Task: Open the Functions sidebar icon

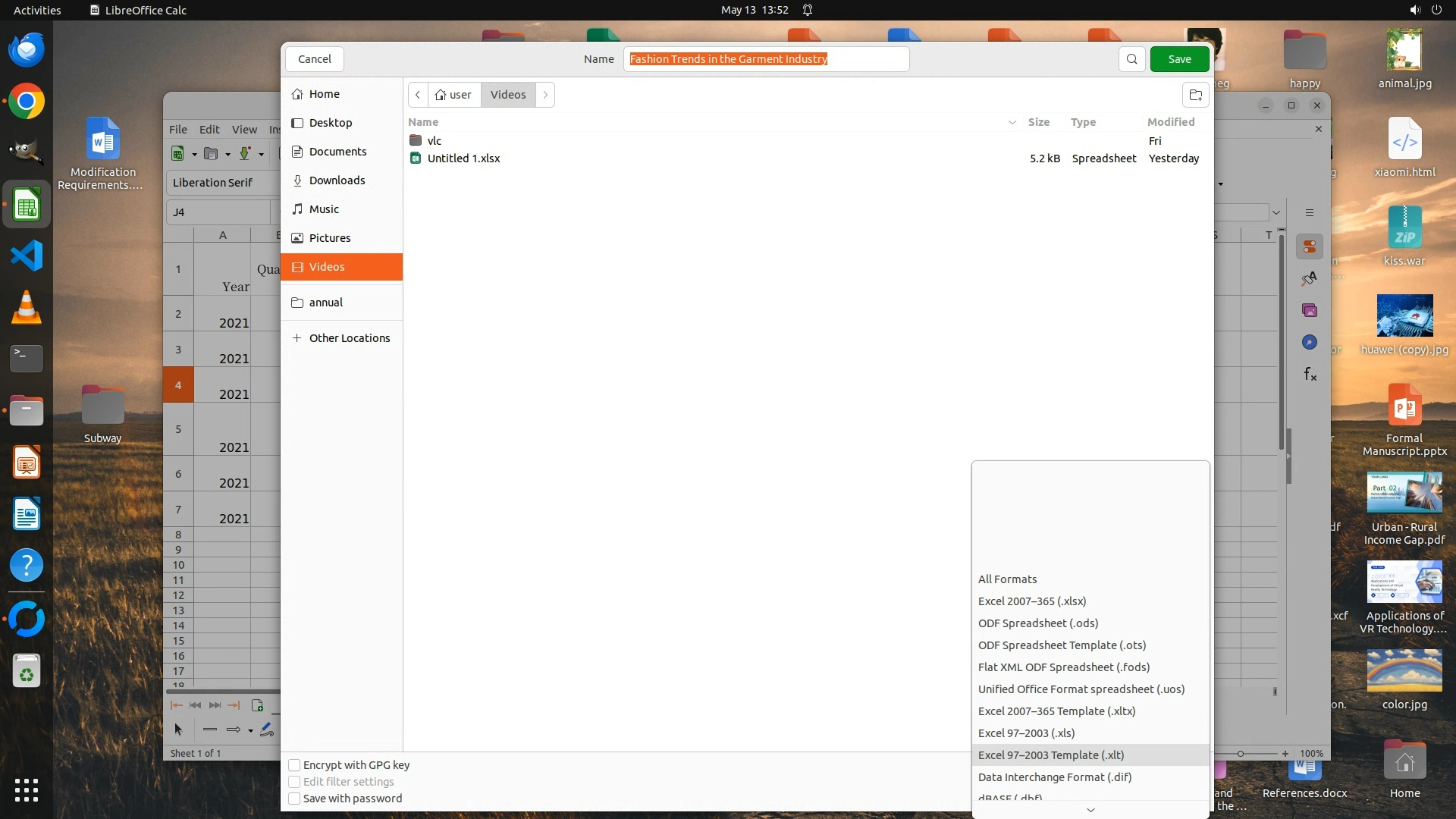Action: tap(1310, 374)
